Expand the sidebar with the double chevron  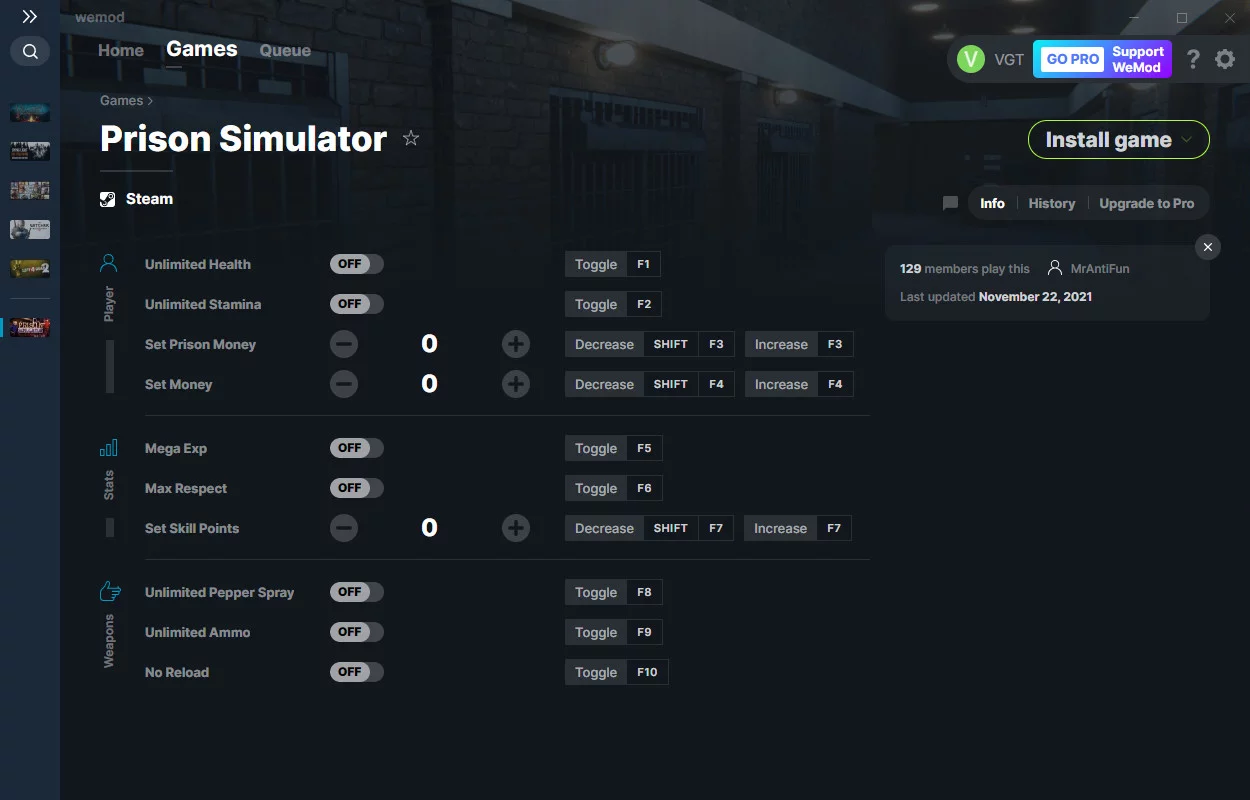click(30, 17)
